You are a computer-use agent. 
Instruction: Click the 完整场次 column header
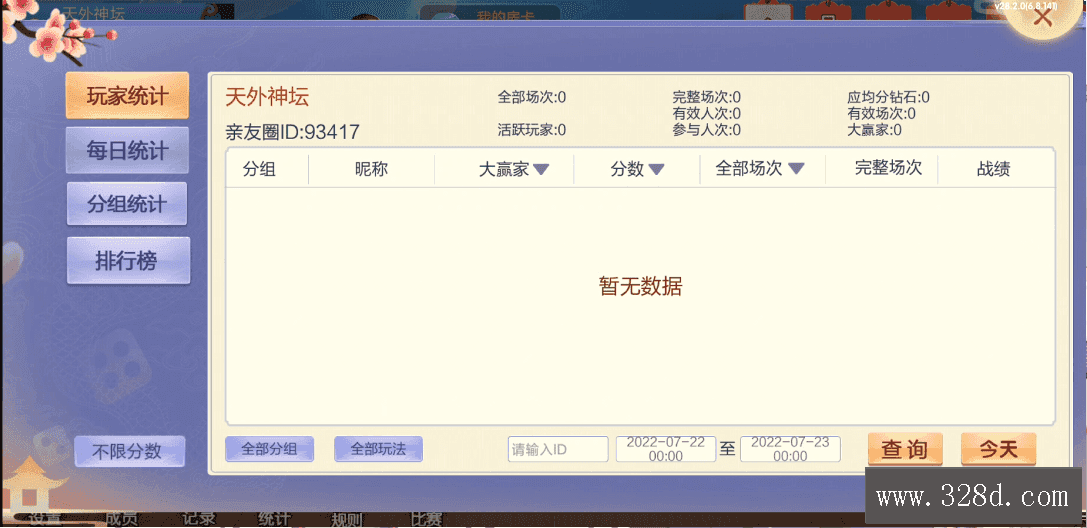pyautogui.click(x=888, y=168)
